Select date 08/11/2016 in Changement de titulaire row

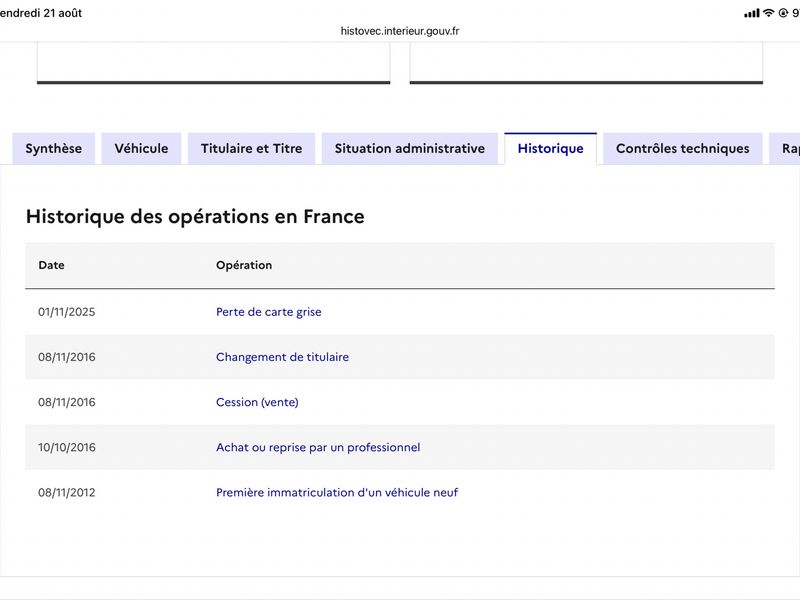tap(67, 357)
